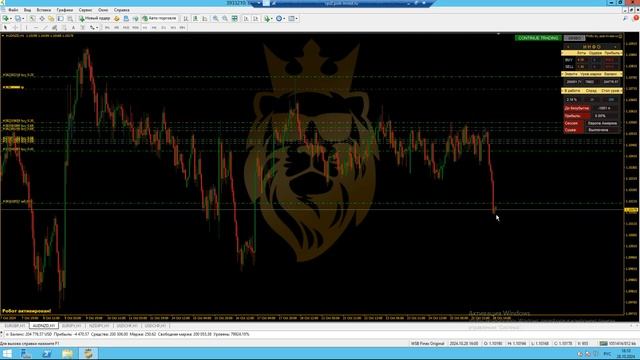Viewport: 640px width, 360px height.
Task: Expand the indicators dropdown arrow
Action: (x=272, y=19)
